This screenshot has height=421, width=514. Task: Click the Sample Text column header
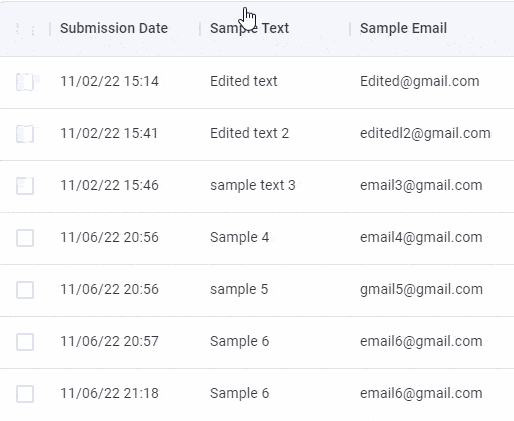pyautogui.click(x=249, y=28)
